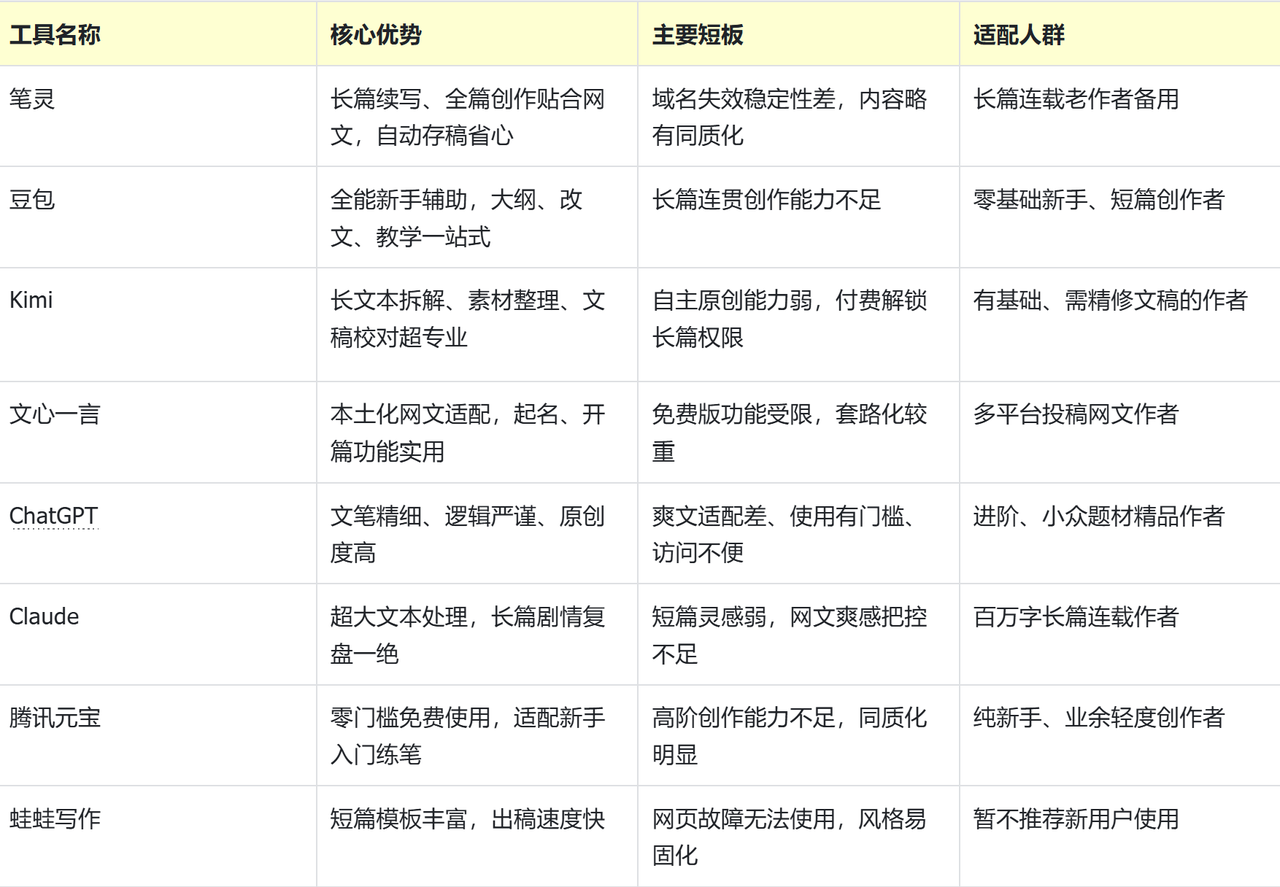Select the cell "百万字长篇连载作者"
1280x887 pixels.
point(1120,634)
